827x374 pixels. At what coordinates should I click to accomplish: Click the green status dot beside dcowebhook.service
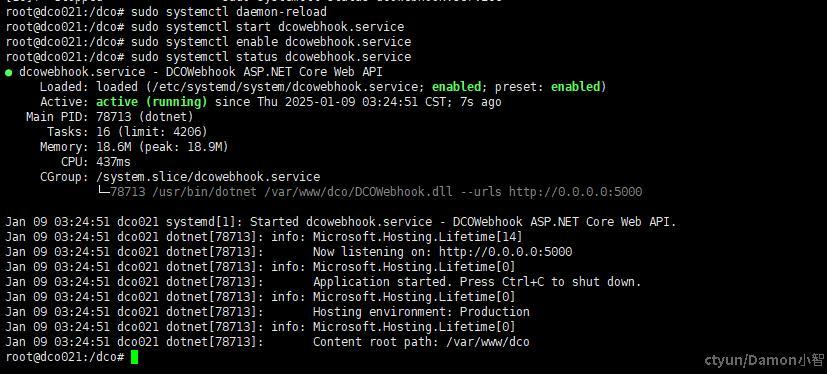point(8,73)
